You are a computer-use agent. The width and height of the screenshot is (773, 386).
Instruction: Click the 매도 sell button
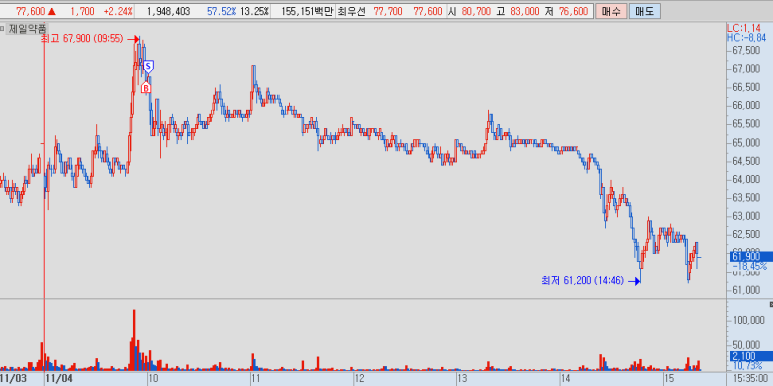click(x=645, y=11)
